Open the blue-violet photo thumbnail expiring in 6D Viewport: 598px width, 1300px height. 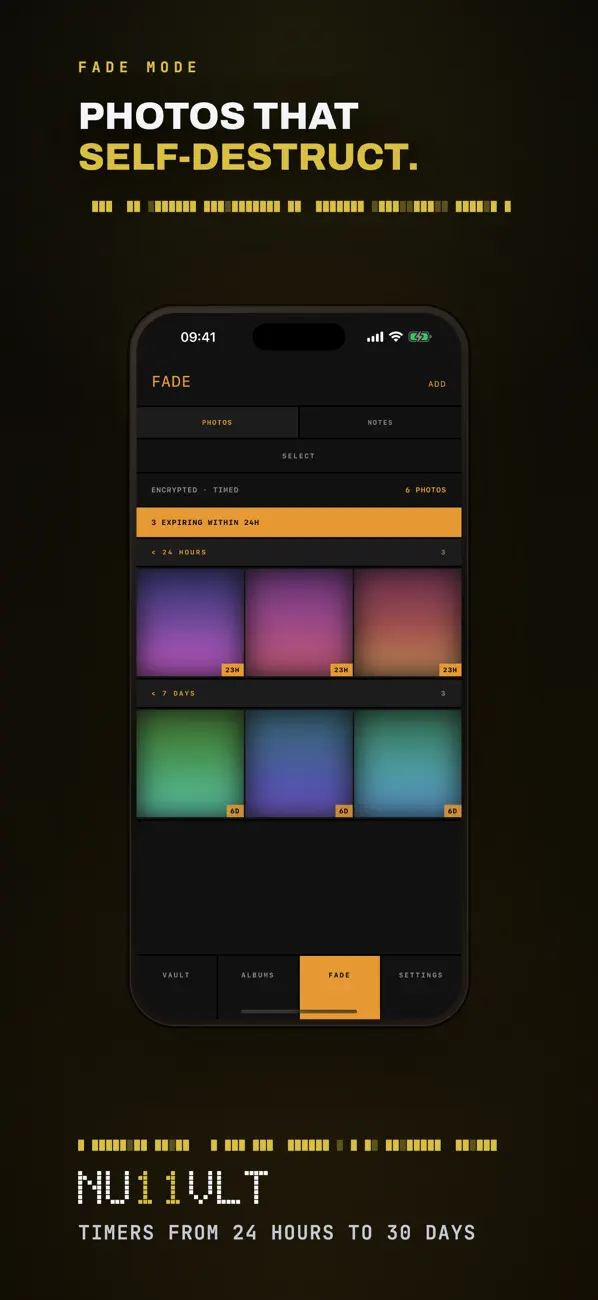299,764
